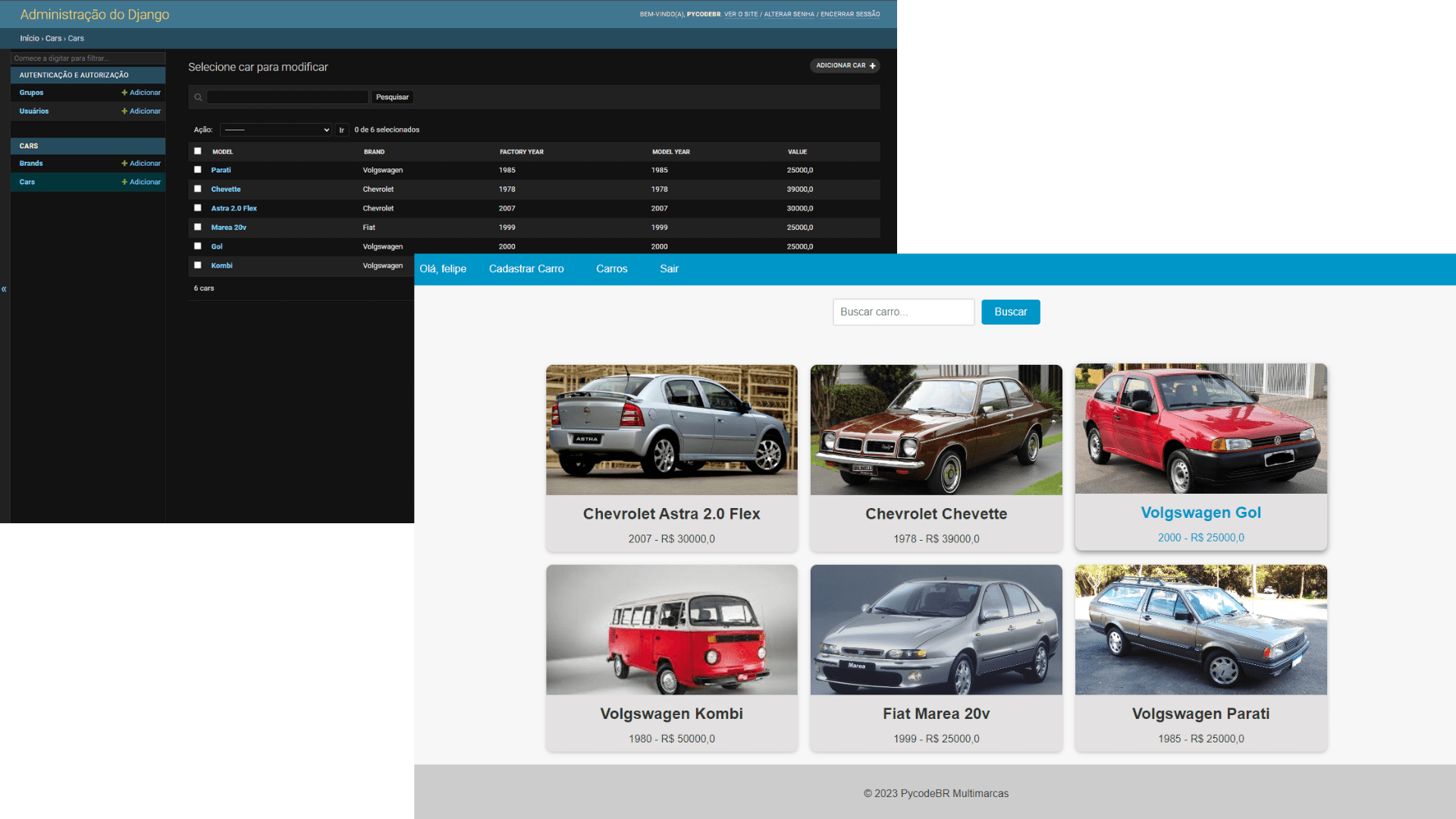The height and width of the screenshot is (819, 1456).
Task: Click the Carros navigation item
Action: coord(611,269)
